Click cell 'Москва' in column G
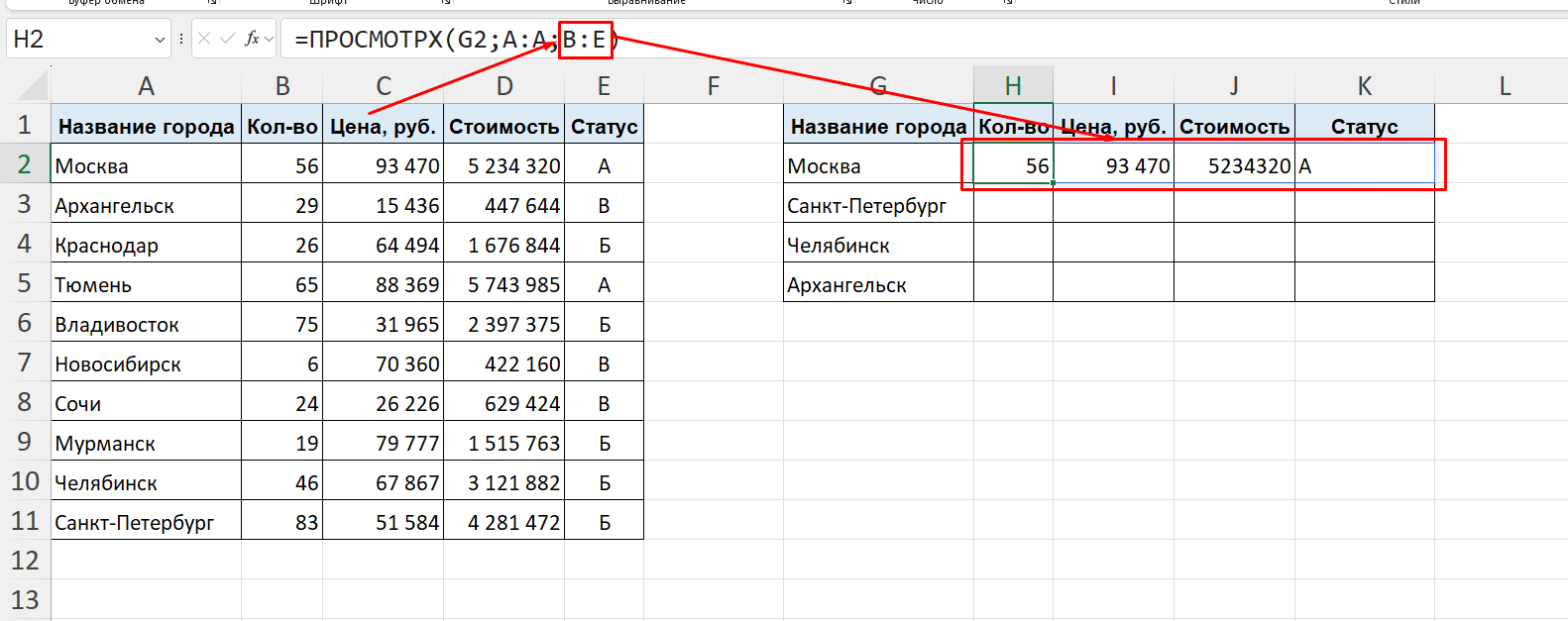 pyautogui.click(x=878, y=164)
